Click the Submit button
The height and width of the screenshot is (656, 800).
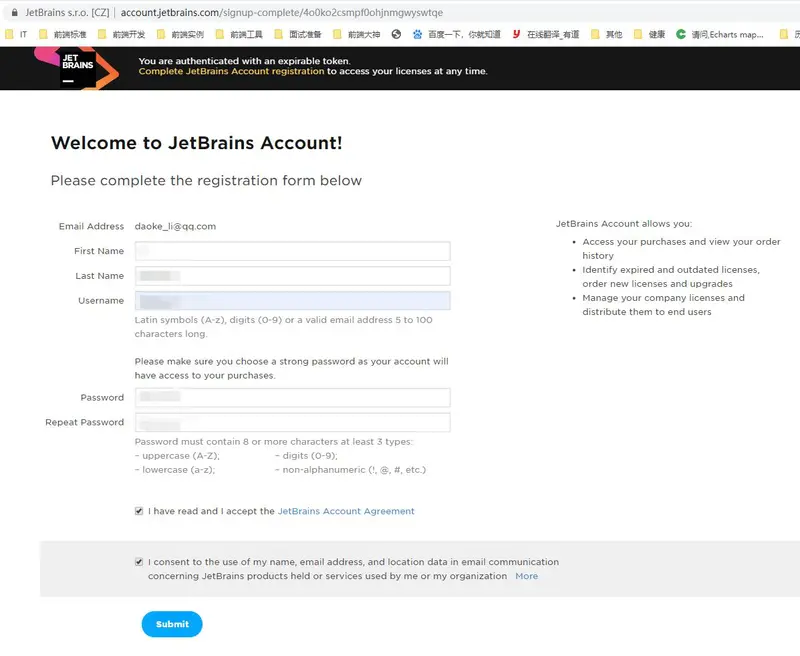click(172, 624)
